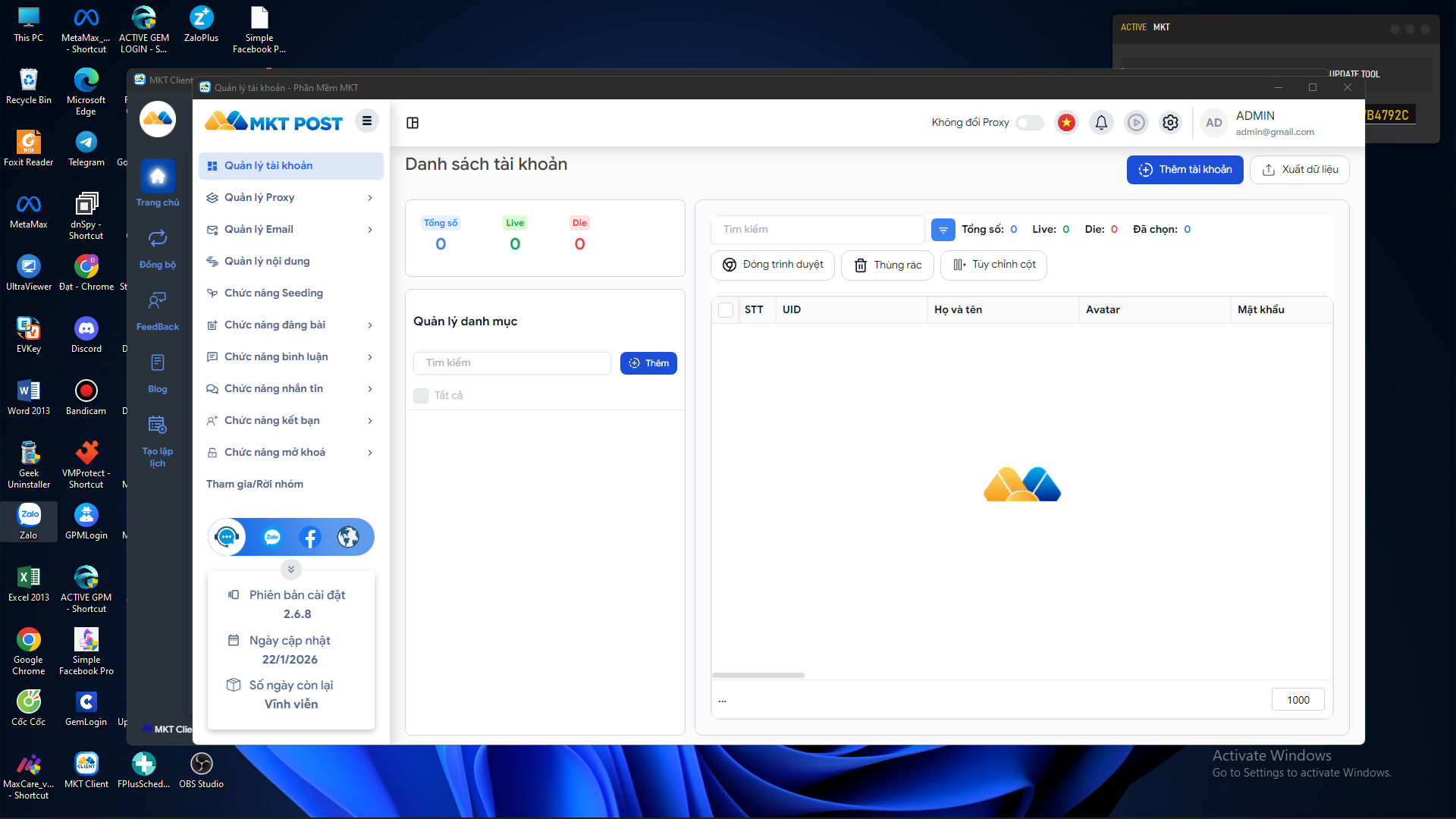This screenshot has height=819, width=1456.
Task: Click the Tùy chỉnh cột button
Action: click(x=994, y=265)
